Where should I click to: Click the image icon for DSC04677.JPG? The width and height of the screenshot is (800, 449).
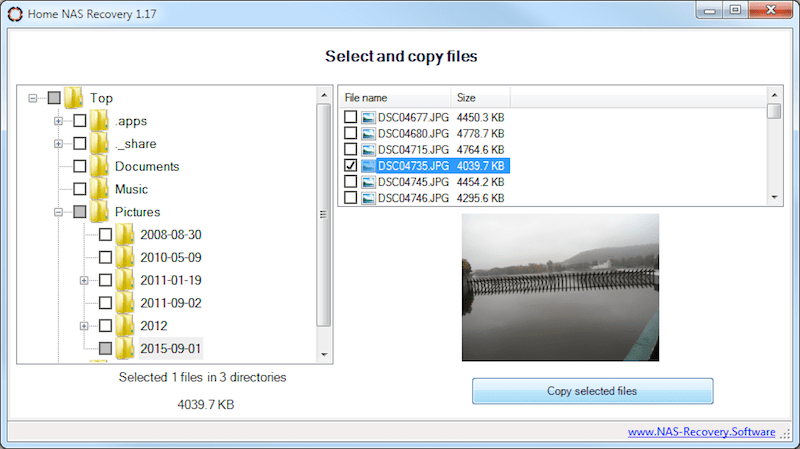point(368,117)
